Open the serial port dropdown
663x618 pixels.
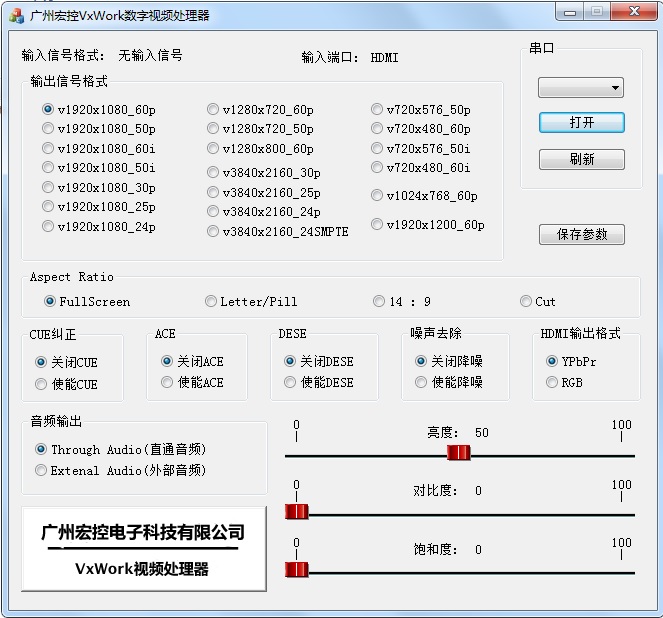pyautogui.click(x=581, y=88)
